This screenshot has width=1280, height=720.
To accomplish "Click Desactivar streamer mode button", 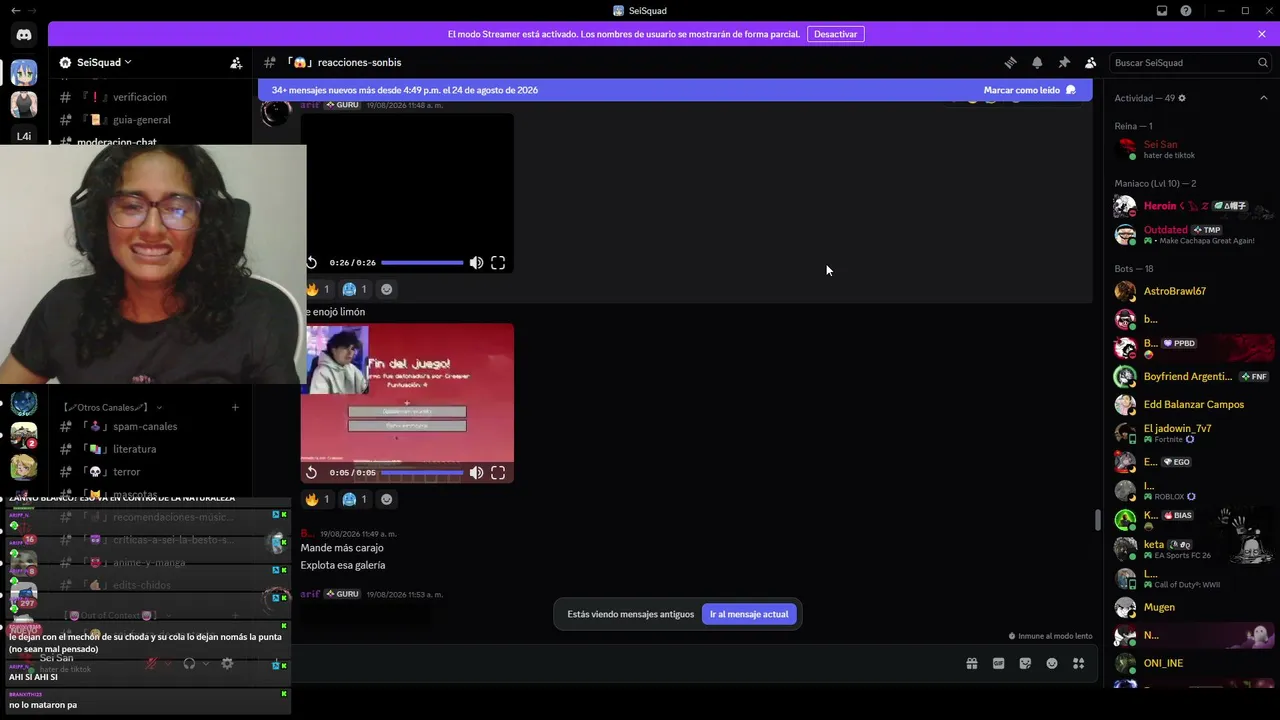I will coord(835,34).
